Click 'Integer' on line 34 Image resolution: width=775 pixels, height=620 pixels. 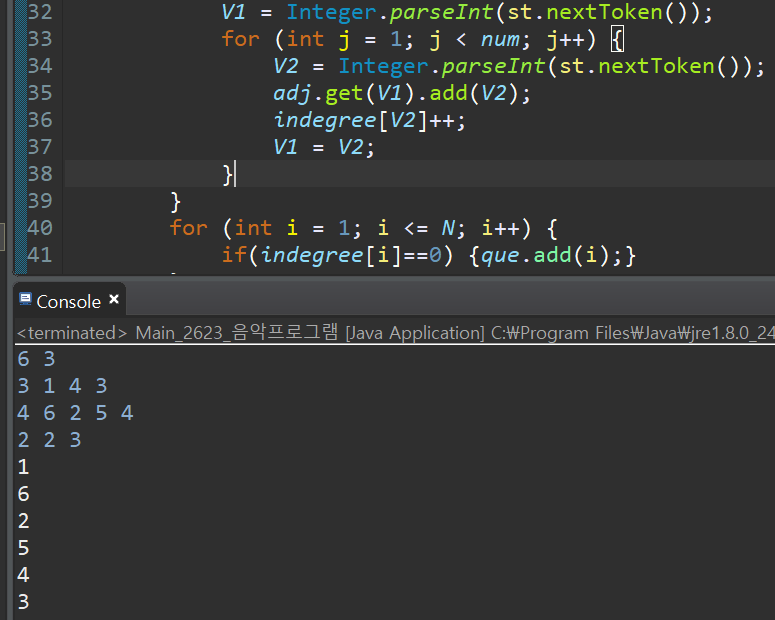[383, 66]
